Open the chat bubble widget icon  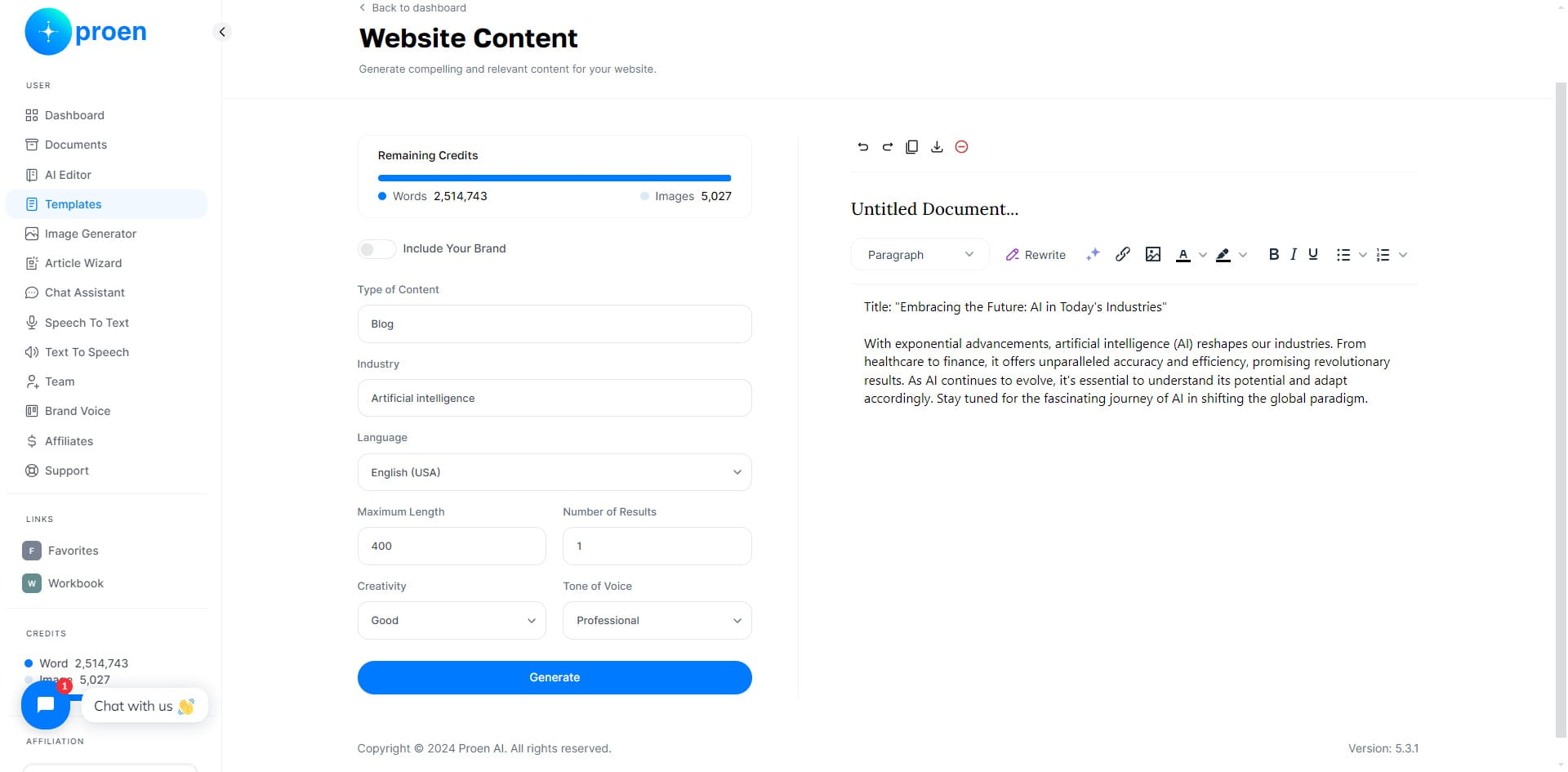tap(46, 705)
